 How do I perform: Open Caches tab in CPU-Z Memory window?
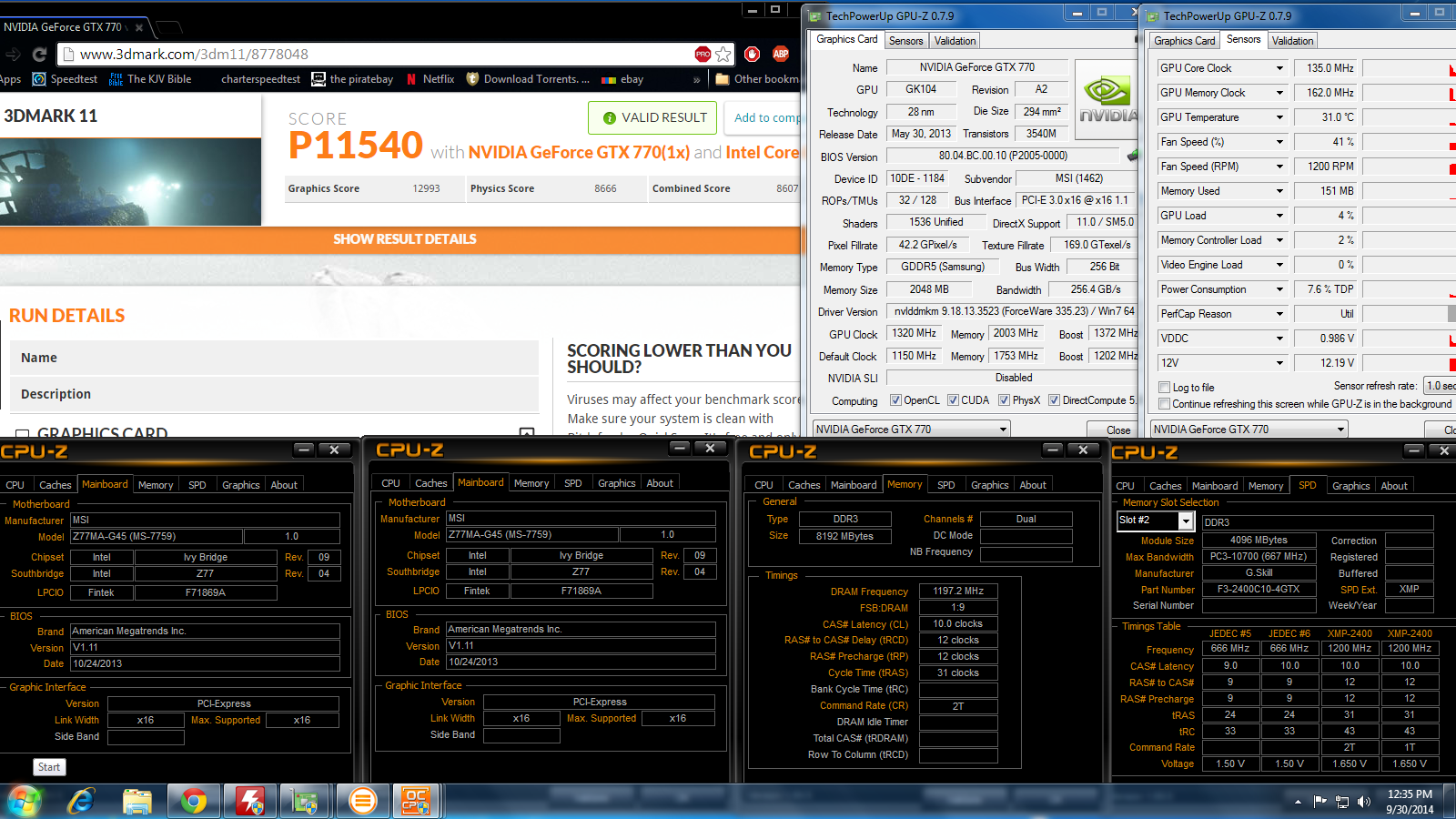click(x=804, y=485)
